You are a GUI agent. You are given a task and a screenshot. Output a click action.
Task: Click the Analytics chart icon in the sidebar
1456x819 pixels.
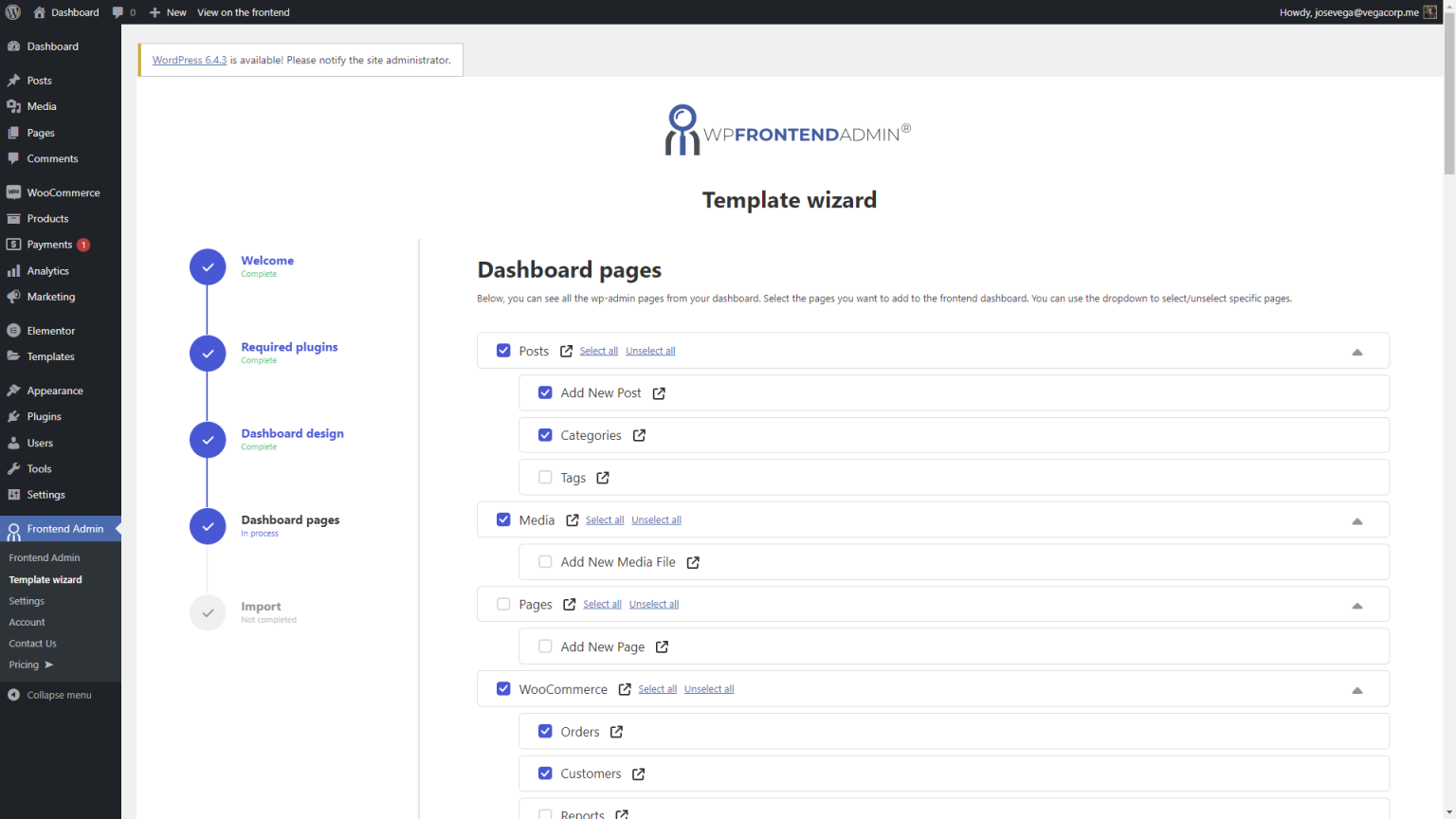(x=14, y=270)
